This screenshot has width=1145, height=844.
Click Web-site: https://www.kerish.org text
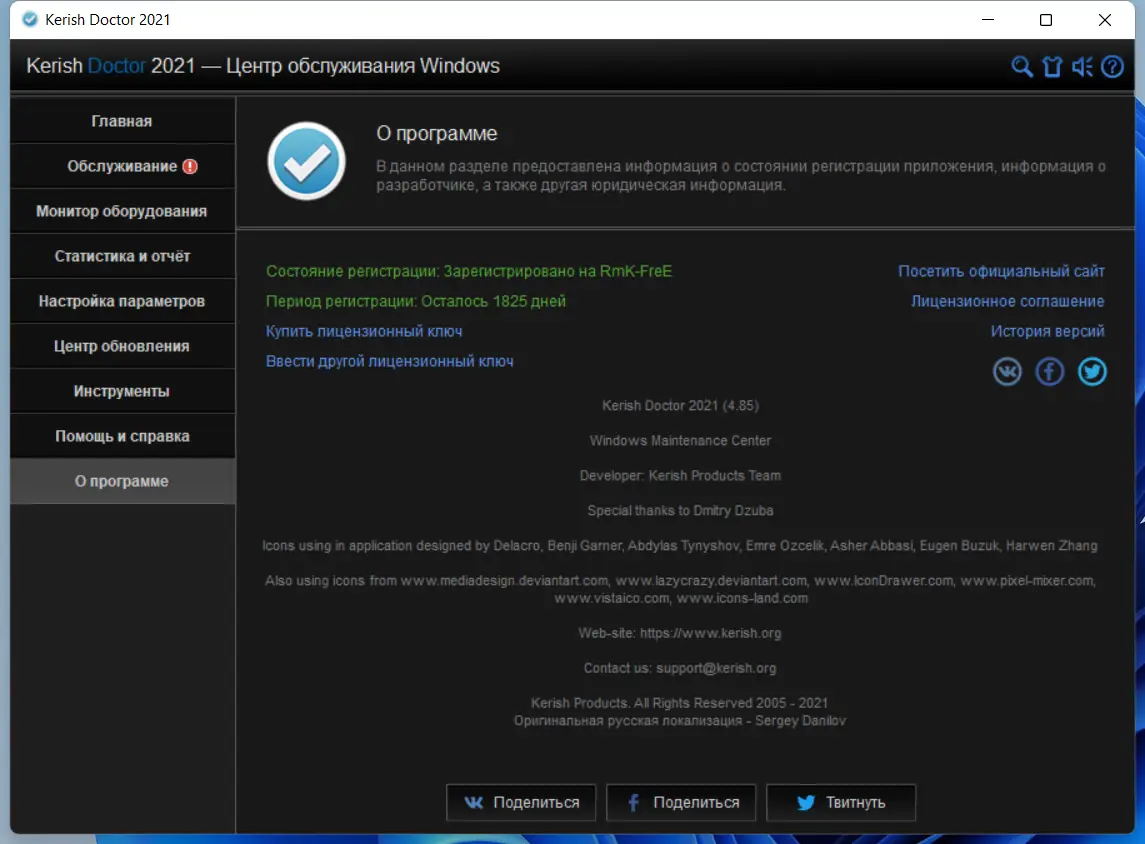tap(680, 633)
